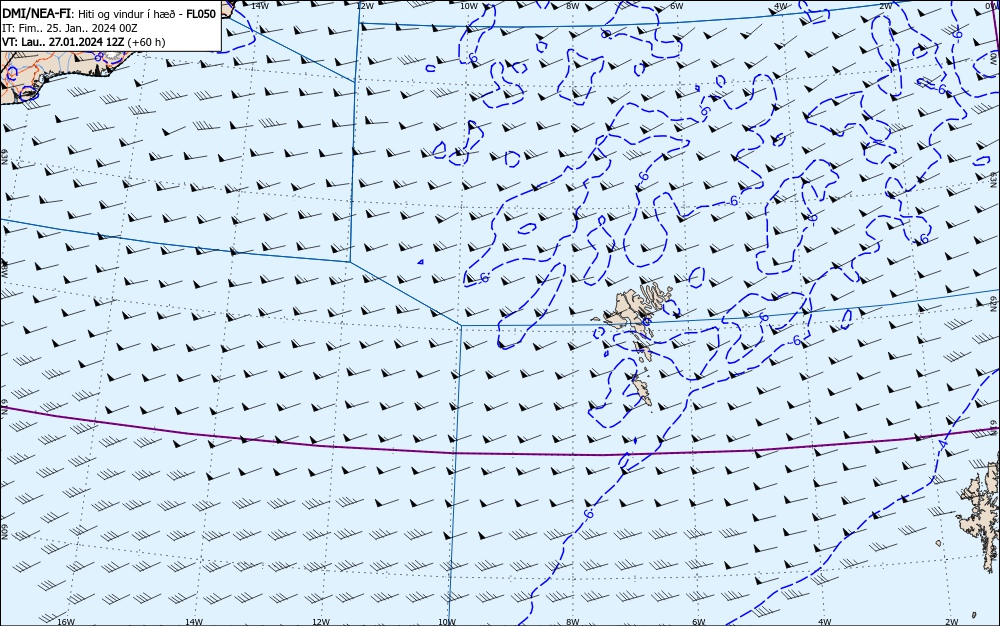Click the 12W longitude label on bottom edge
Screen dimensions: 1000x626
321,622
